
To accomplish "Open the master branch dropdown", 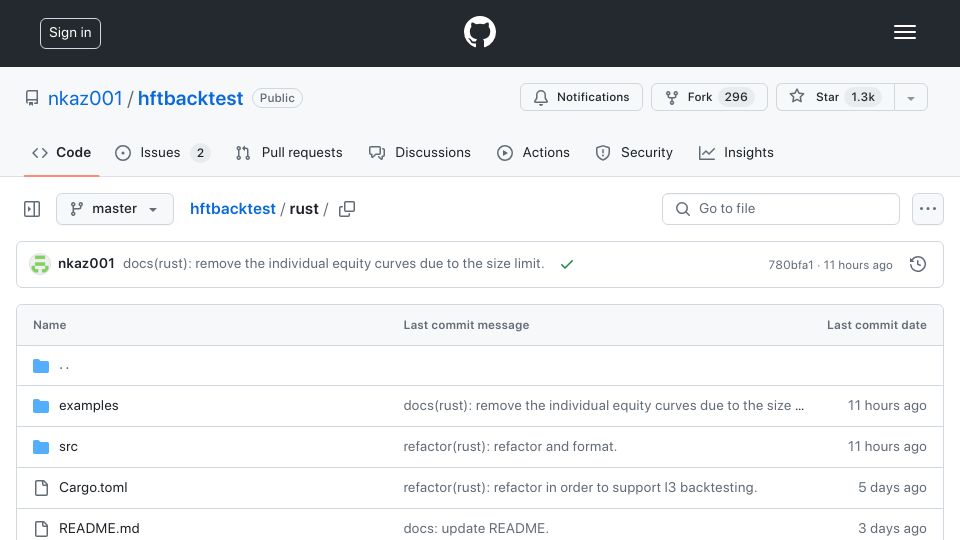I will (114, 209).
